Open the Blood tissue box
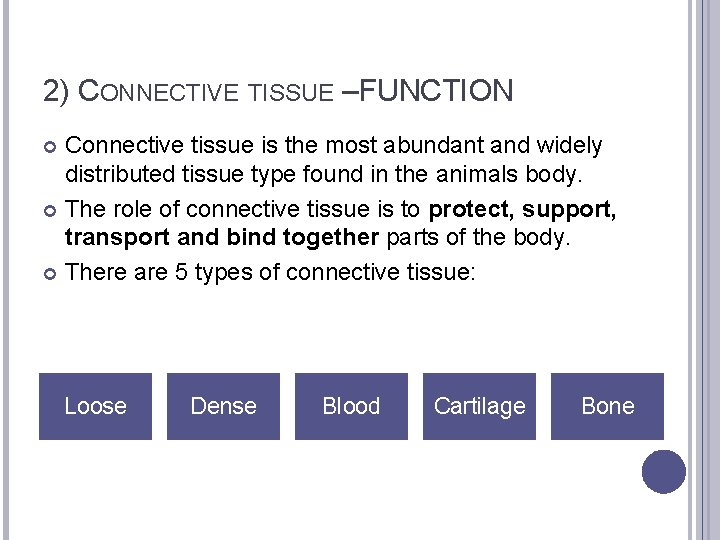 pyautogui.click(x=351, y=406)
